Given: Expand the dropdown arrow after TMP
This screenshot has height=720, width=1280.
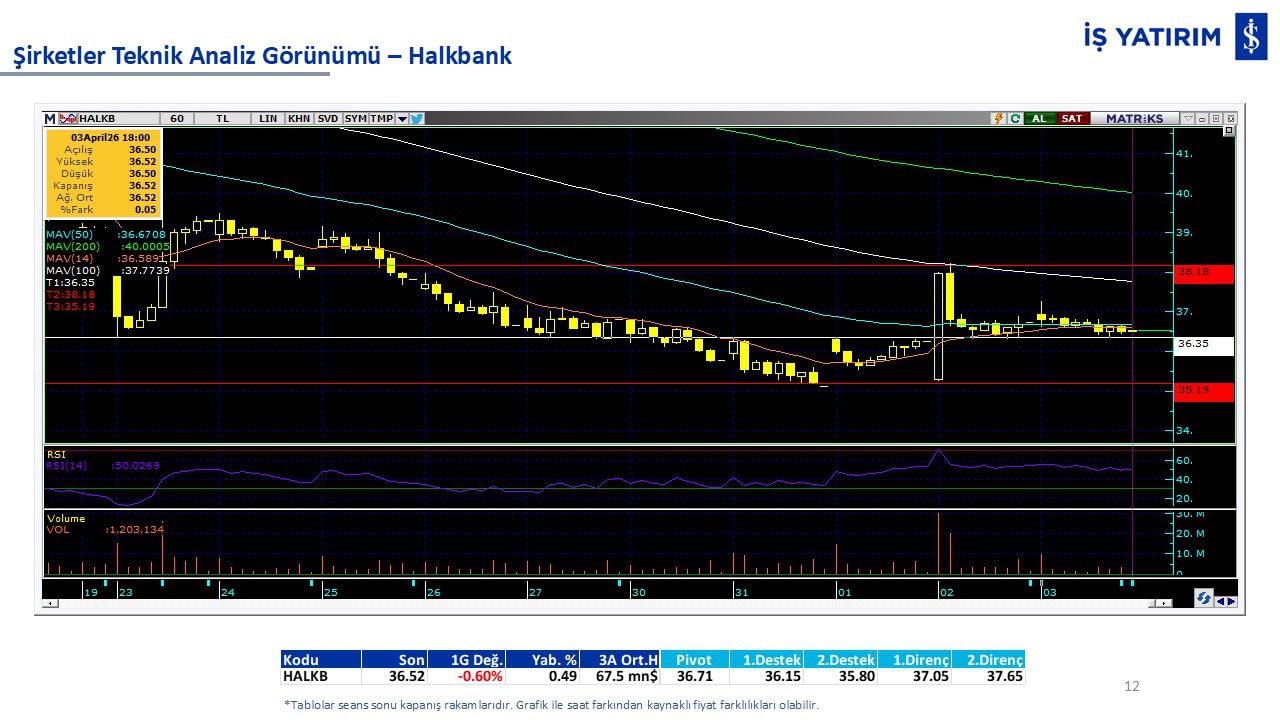Looking at the screenshot, I should [x=402, y=118].
